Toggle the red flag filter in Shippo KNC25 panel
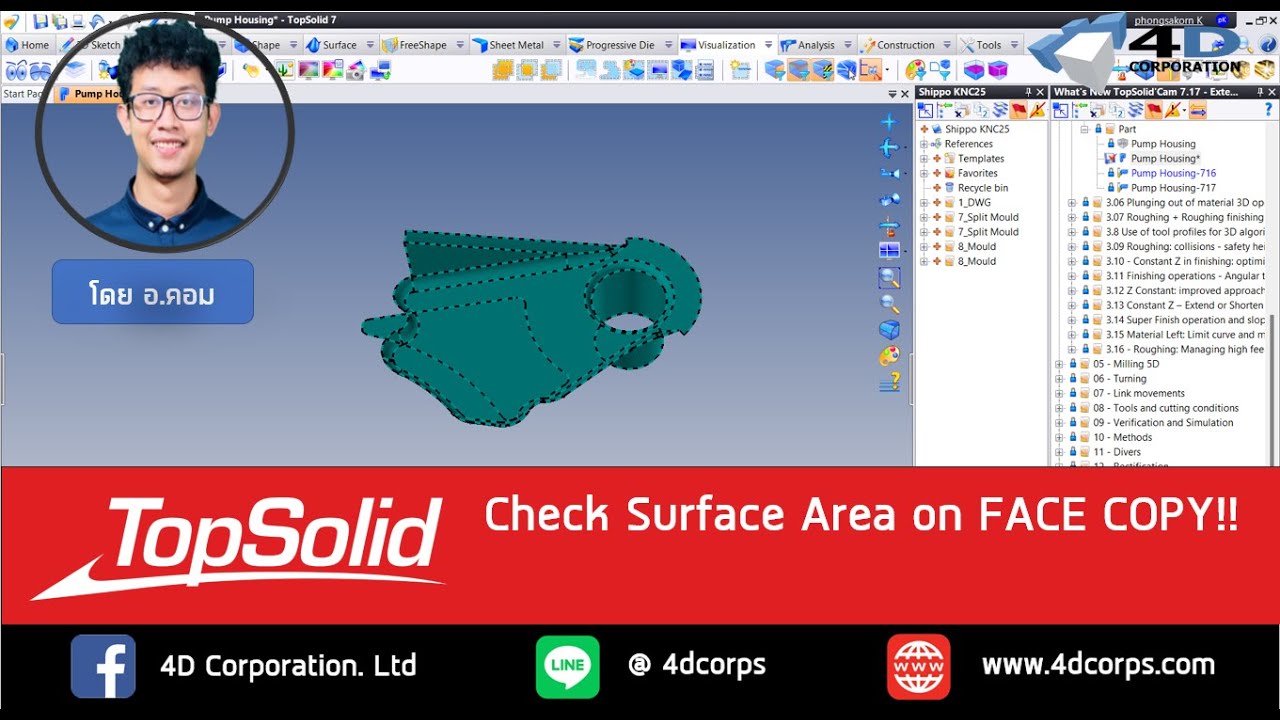This screenshot has height=720, width=1280. pos(1019,110)
